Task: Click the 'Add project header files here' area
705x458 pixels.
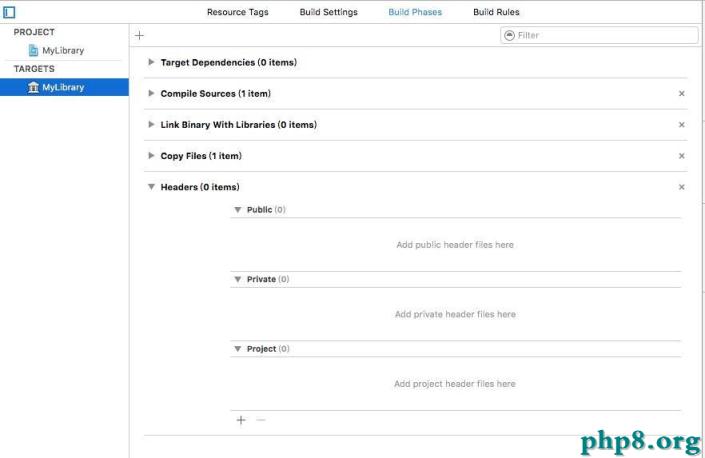Action: point(455,384)
